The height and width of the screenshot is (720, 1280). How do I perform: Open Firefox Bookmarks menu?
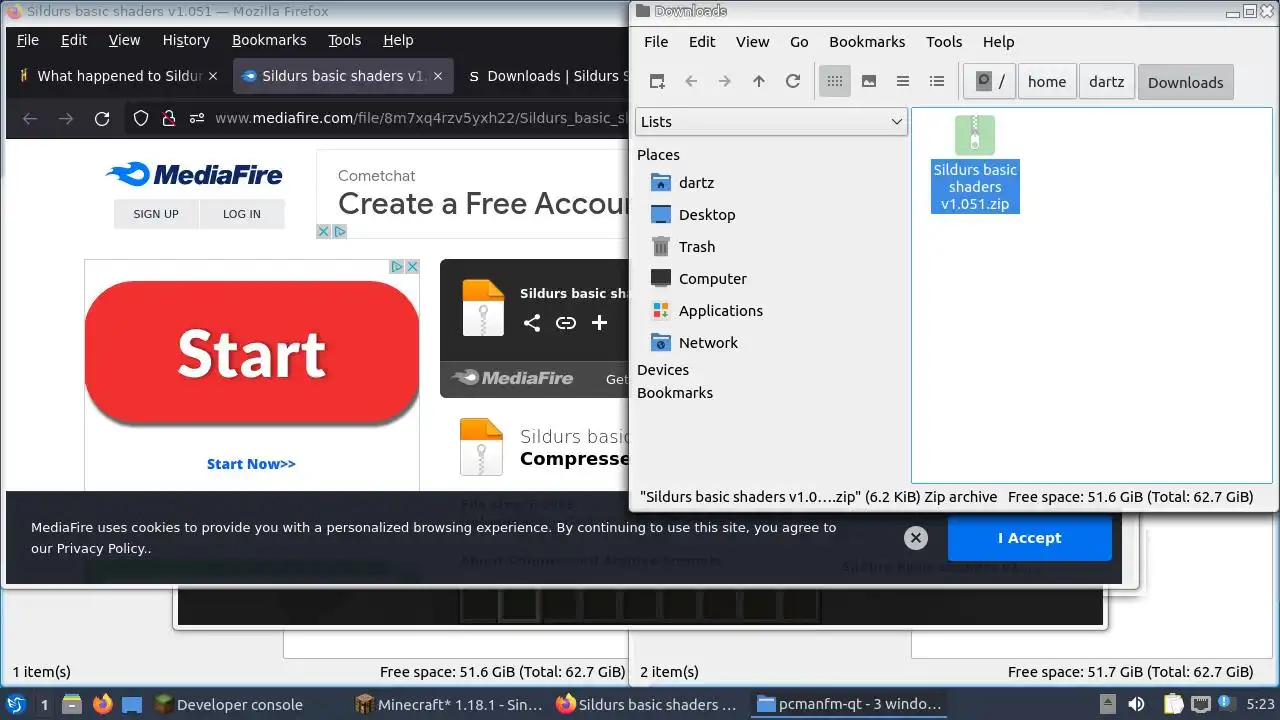click(x=269, y=40)
